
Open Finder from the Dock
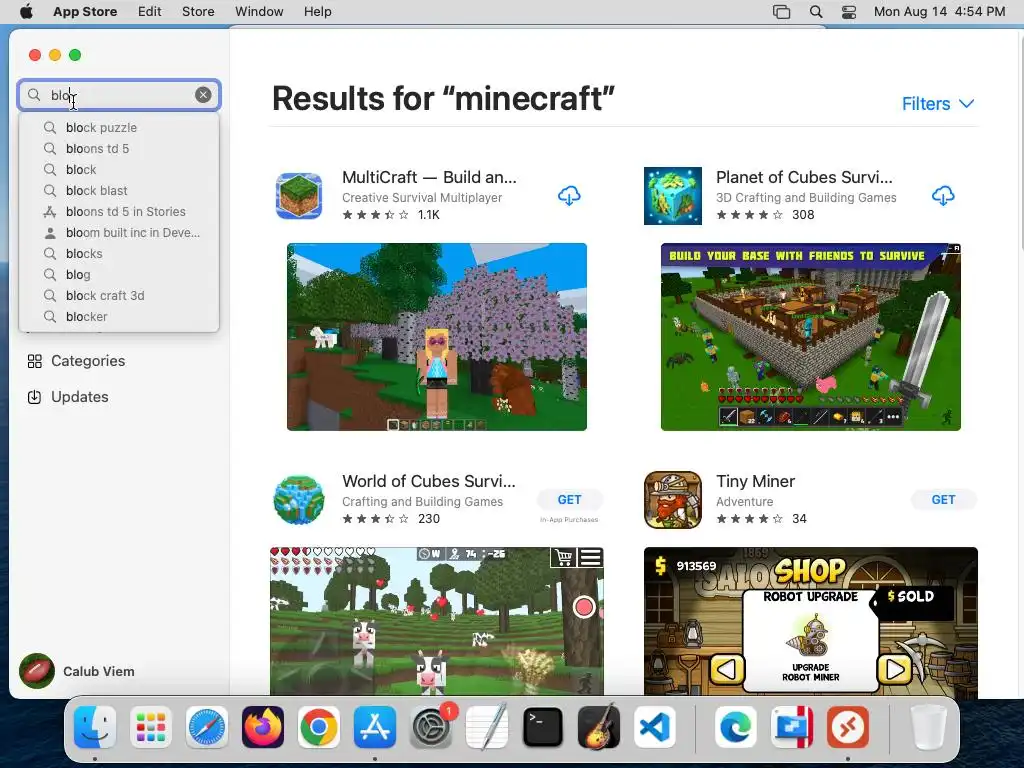click(x=95, y=727)
